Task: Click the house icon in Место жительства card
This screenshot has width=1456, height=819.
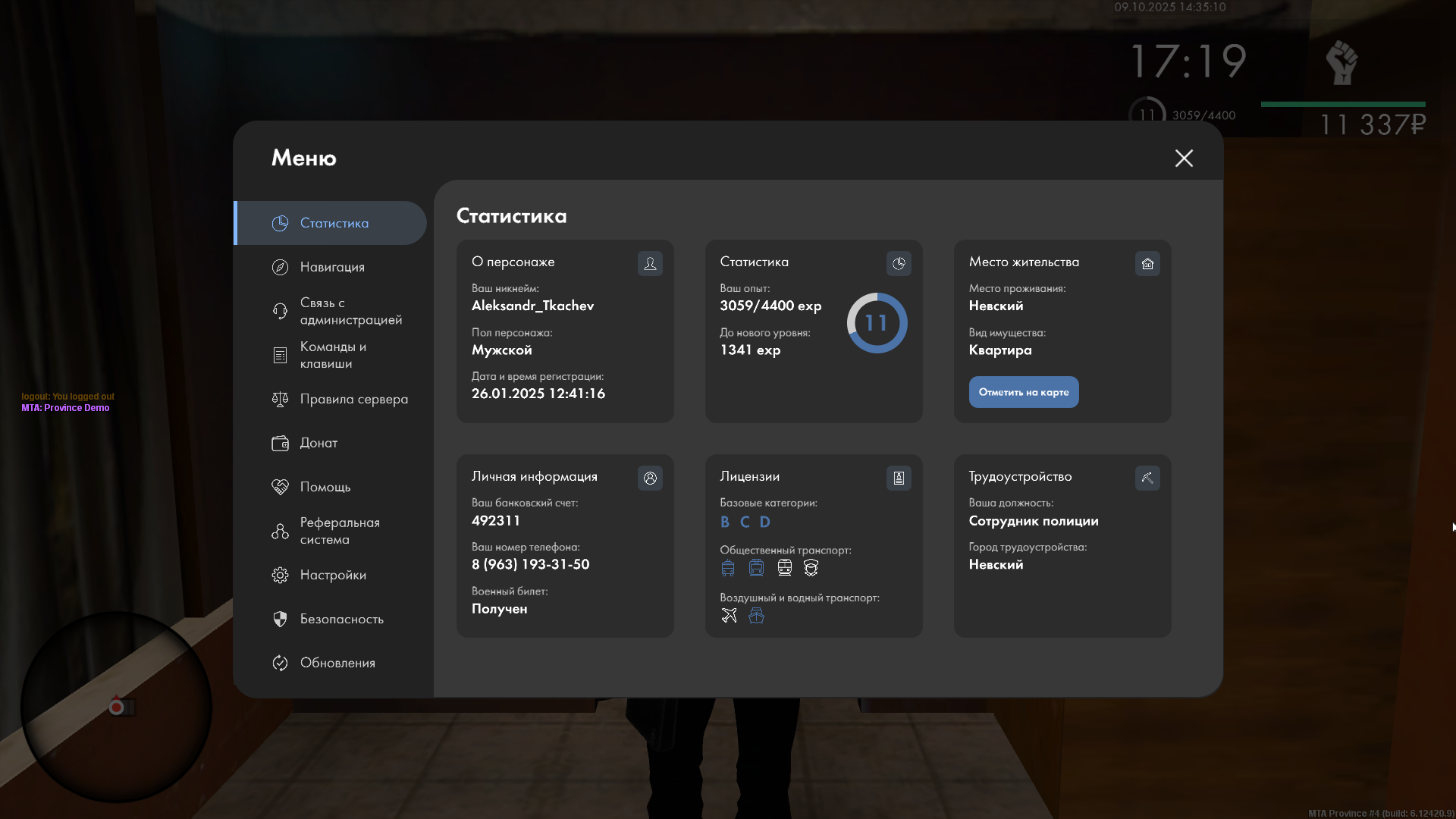Action: [x=1147, y=263]
